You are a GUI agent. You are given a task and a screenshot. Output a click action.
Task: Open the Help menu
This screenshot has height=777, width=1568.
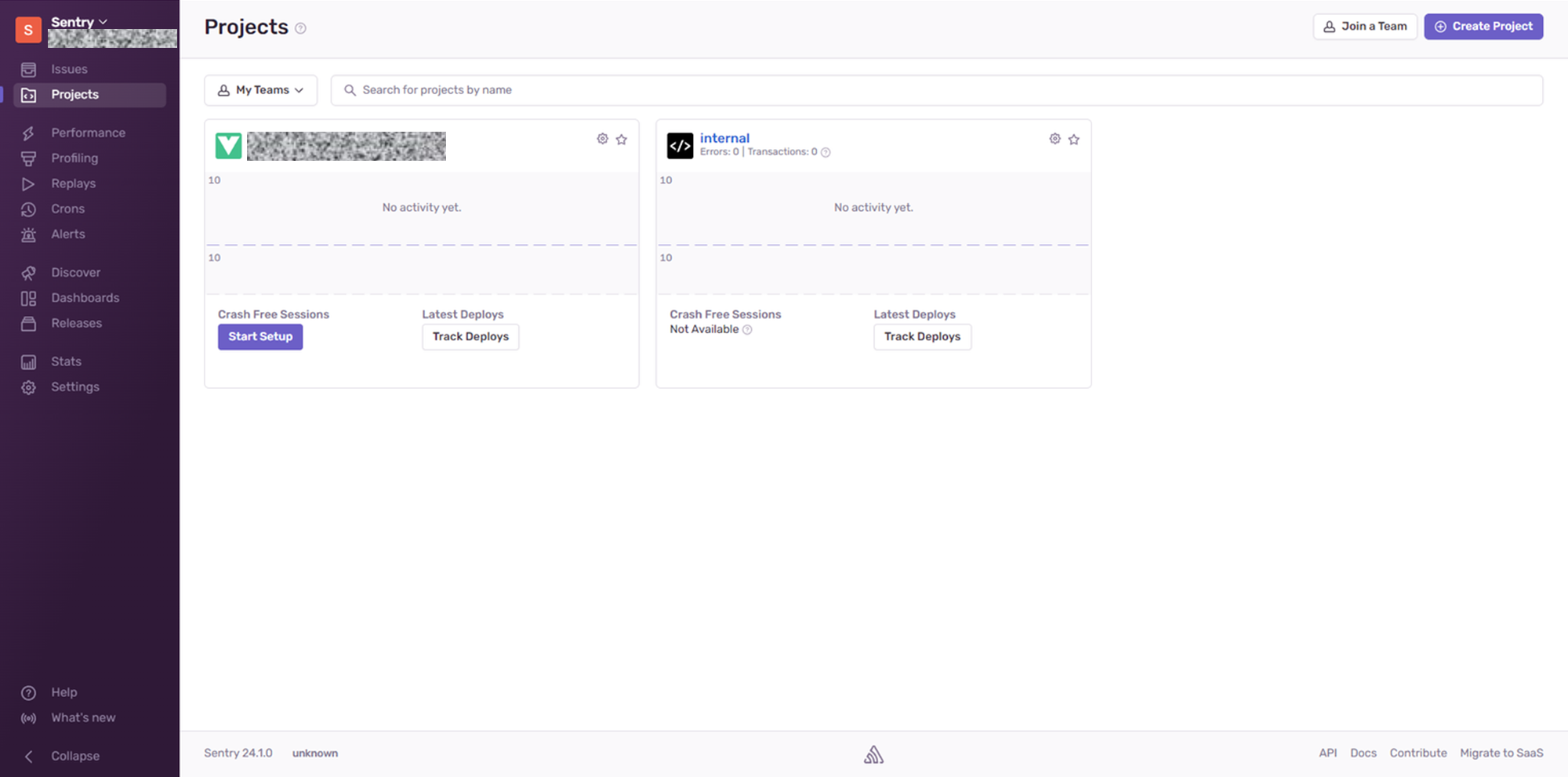coord(64,692)
